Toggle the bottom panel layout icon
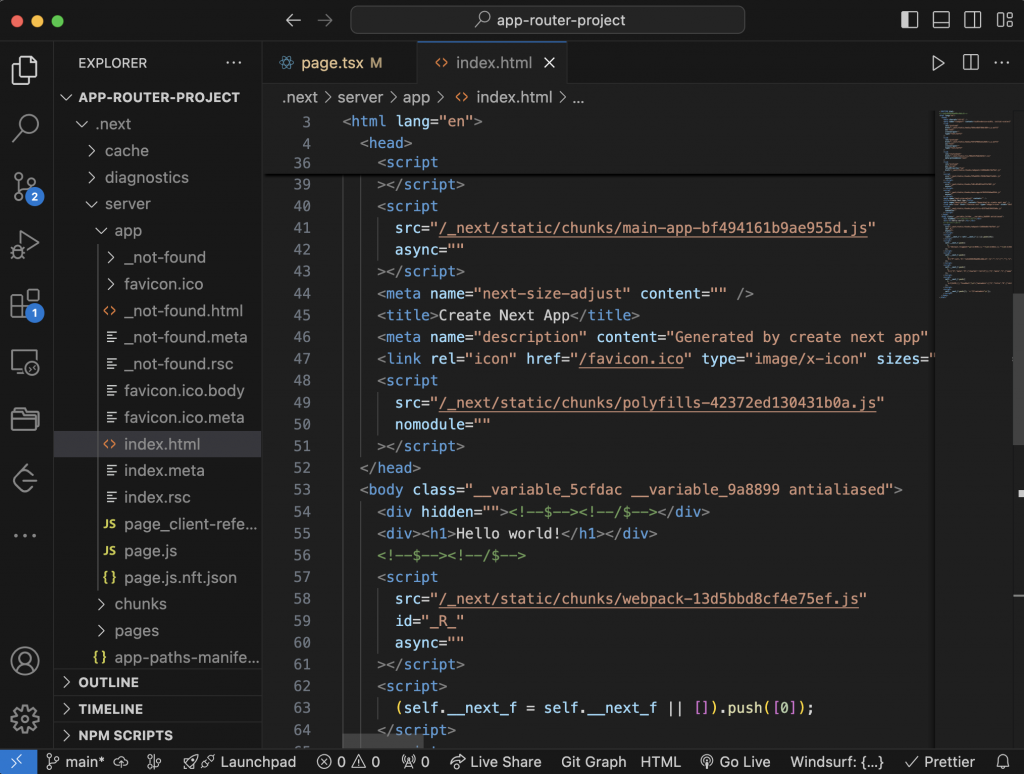 [941, 20]
